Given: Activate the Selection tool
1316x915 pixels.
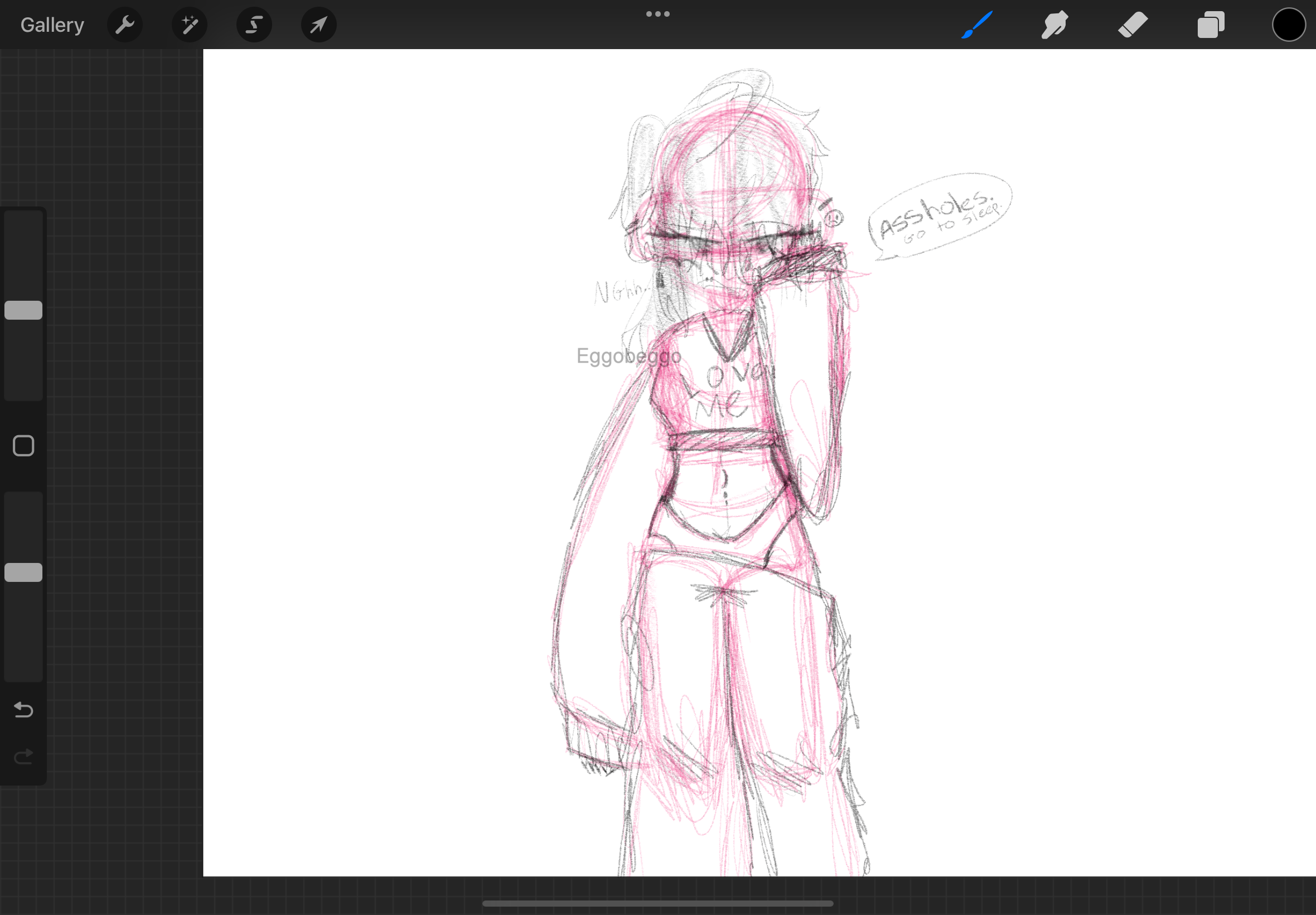Looking at the screenshot, I should (x=254, y=25).
